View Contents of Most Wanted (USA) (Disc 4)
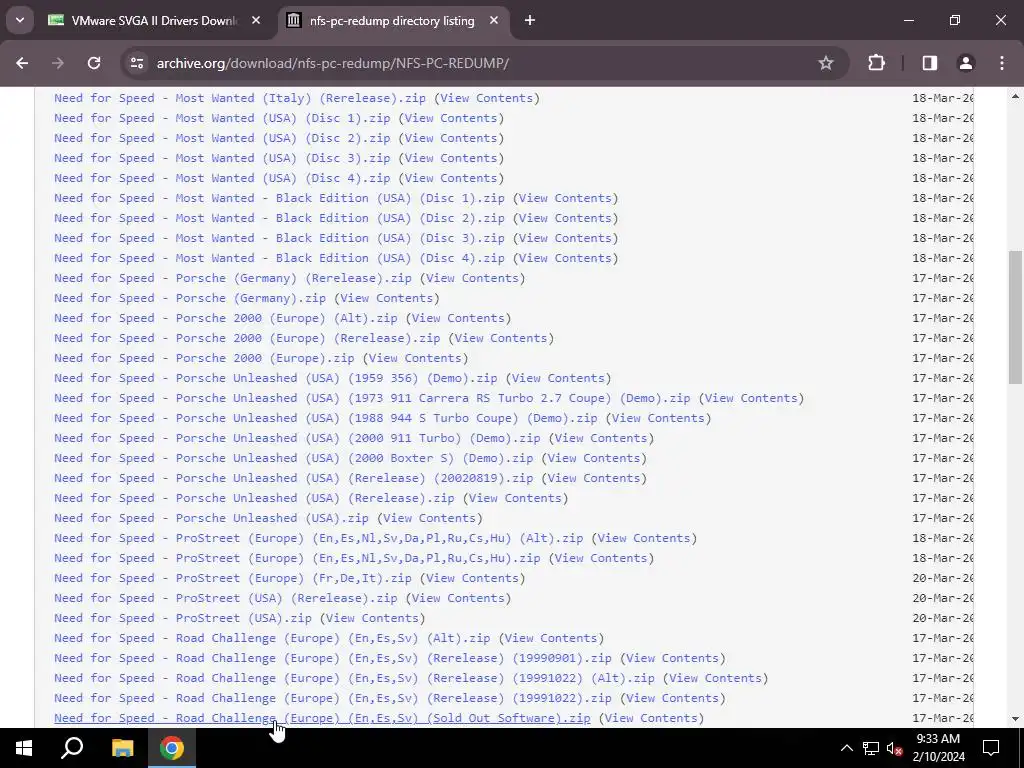The width and height of the screenshot is (1024, 768). coord(451,178)
